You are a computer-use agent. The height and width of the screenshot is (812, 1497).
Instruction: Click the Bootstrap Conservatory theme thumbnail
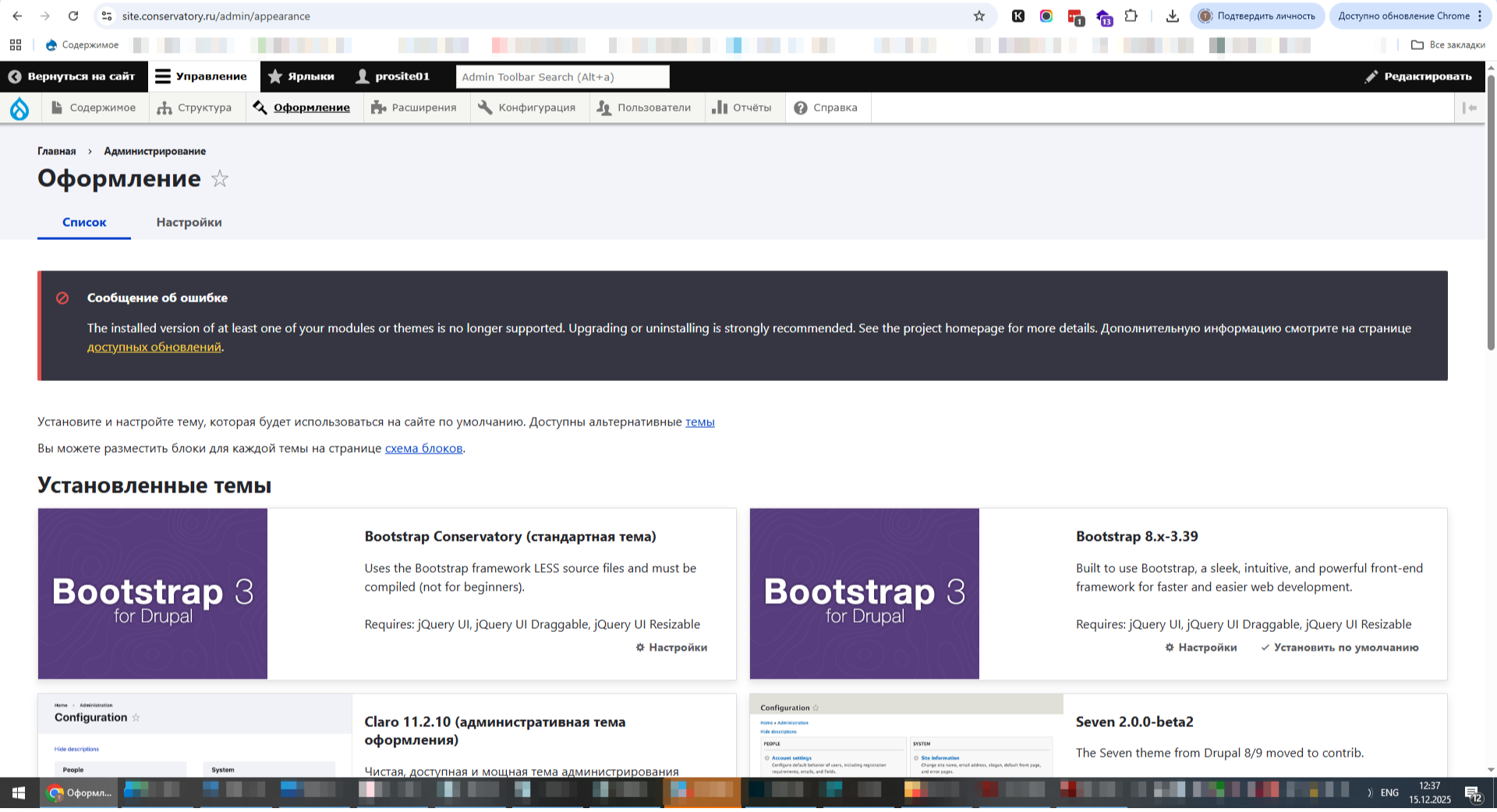tap(153, 594)
